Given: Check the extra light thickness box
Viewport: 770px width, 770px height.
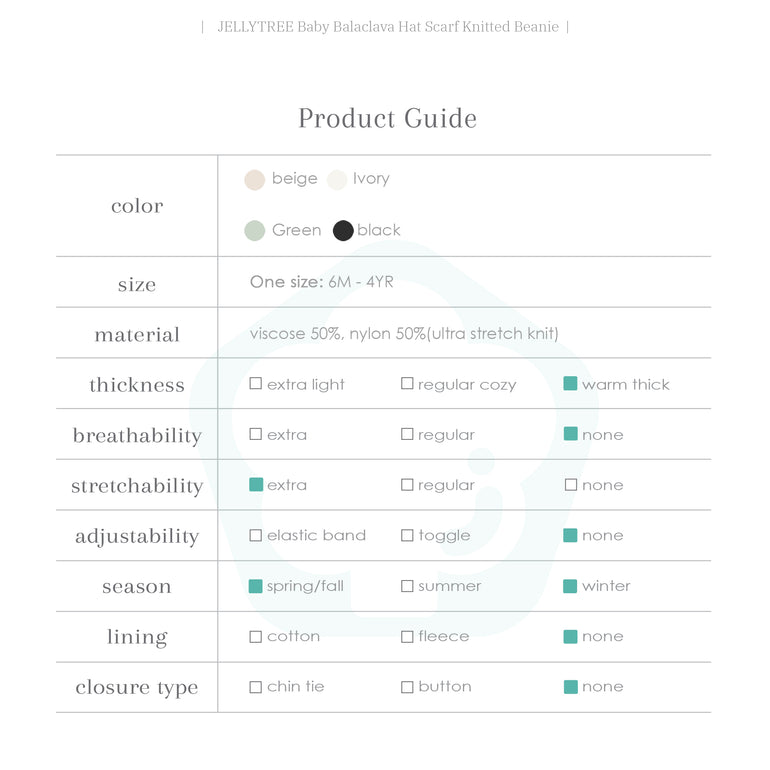Looking at the screenshot, I should tap(256, 384).
